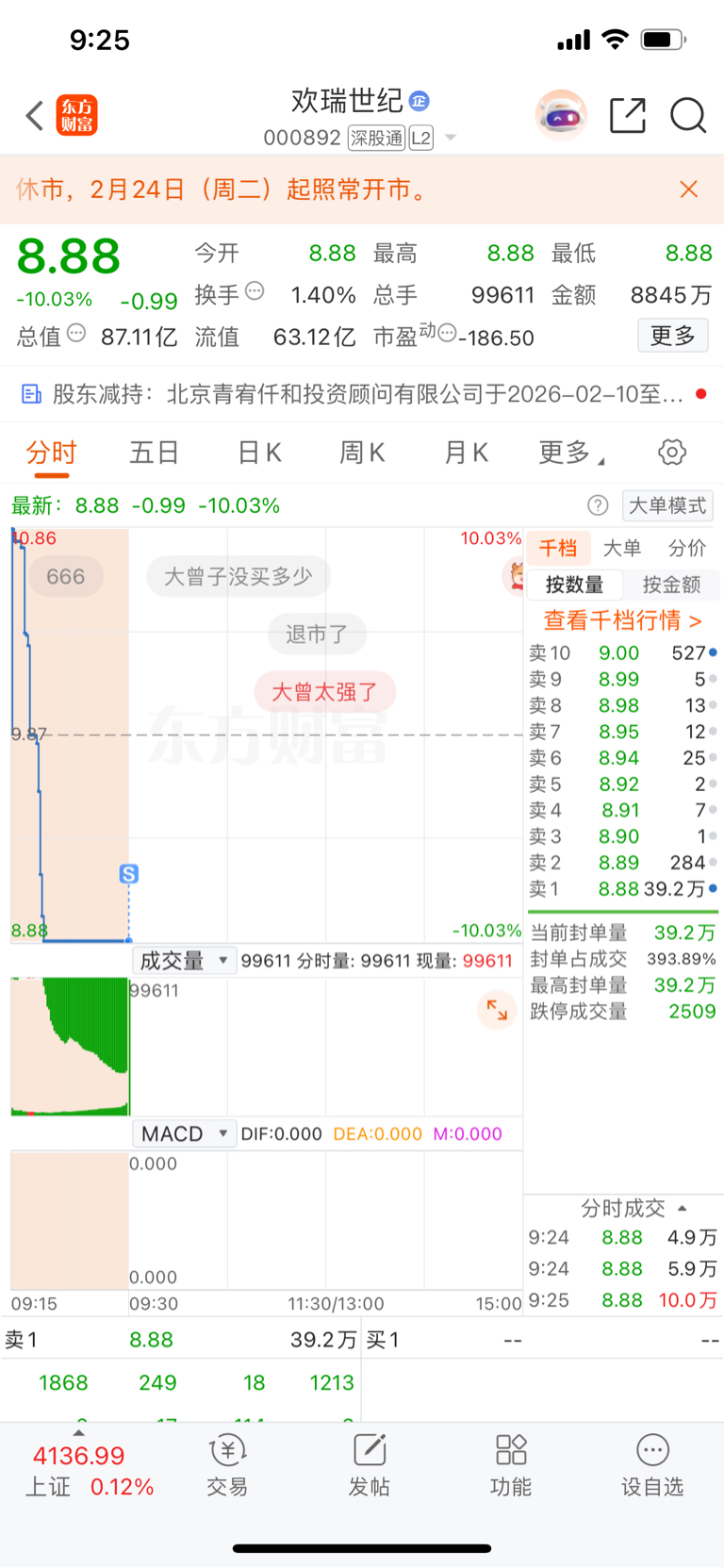The image size is (724, 1568).
Task: Tap the 大曾太强了 comment bubble
Action: tap(325, 692)
